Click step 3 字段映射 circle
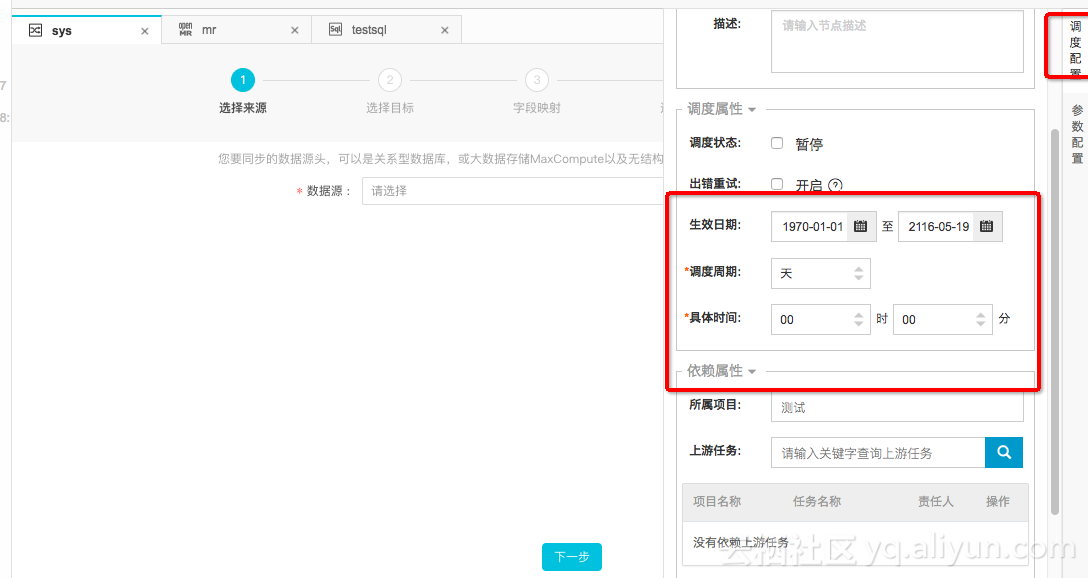This screenshot has width=1088, height=578. pos(537,80)
